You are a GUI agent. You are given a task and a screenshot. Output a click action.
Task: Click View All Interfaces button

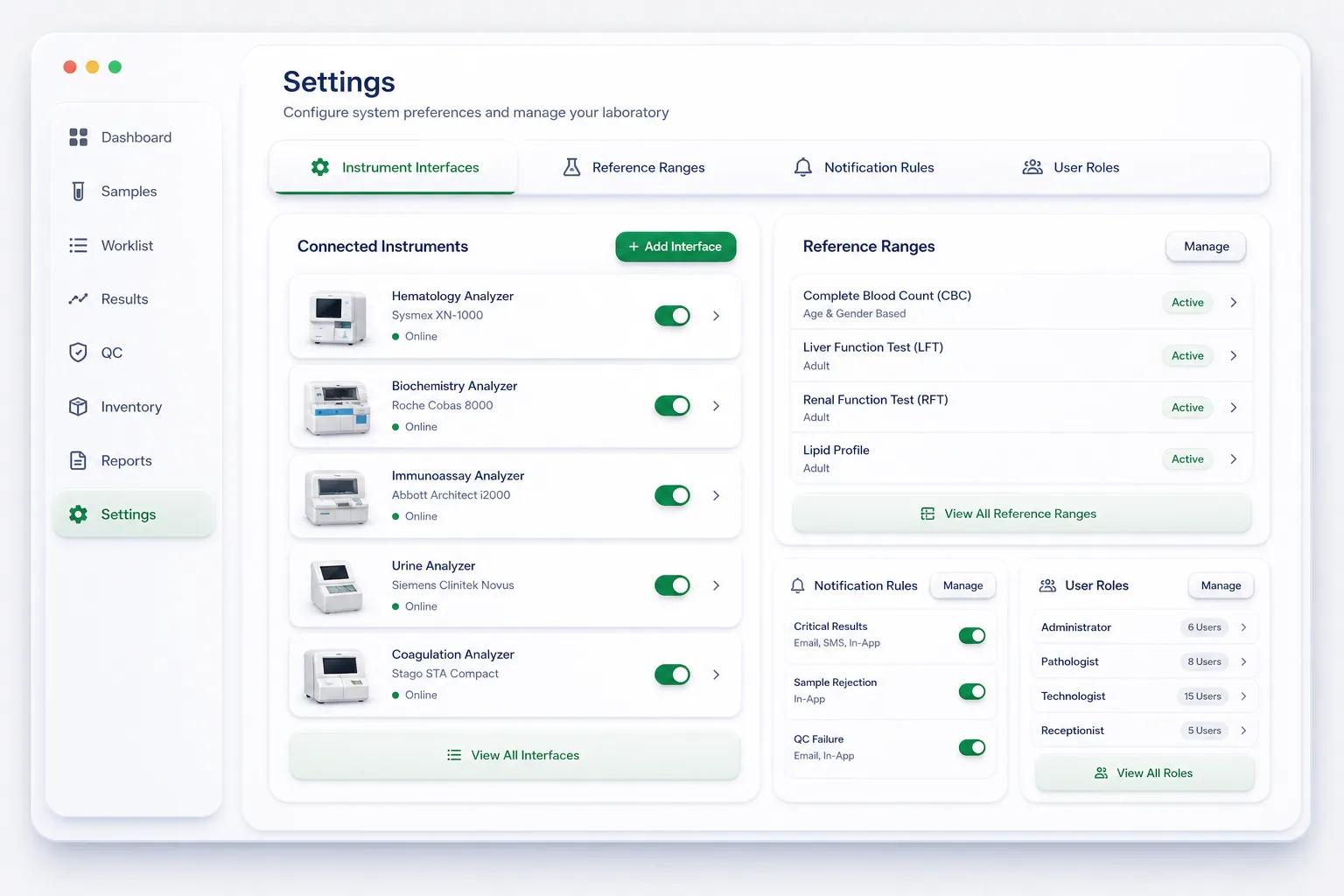click(514, 755)
